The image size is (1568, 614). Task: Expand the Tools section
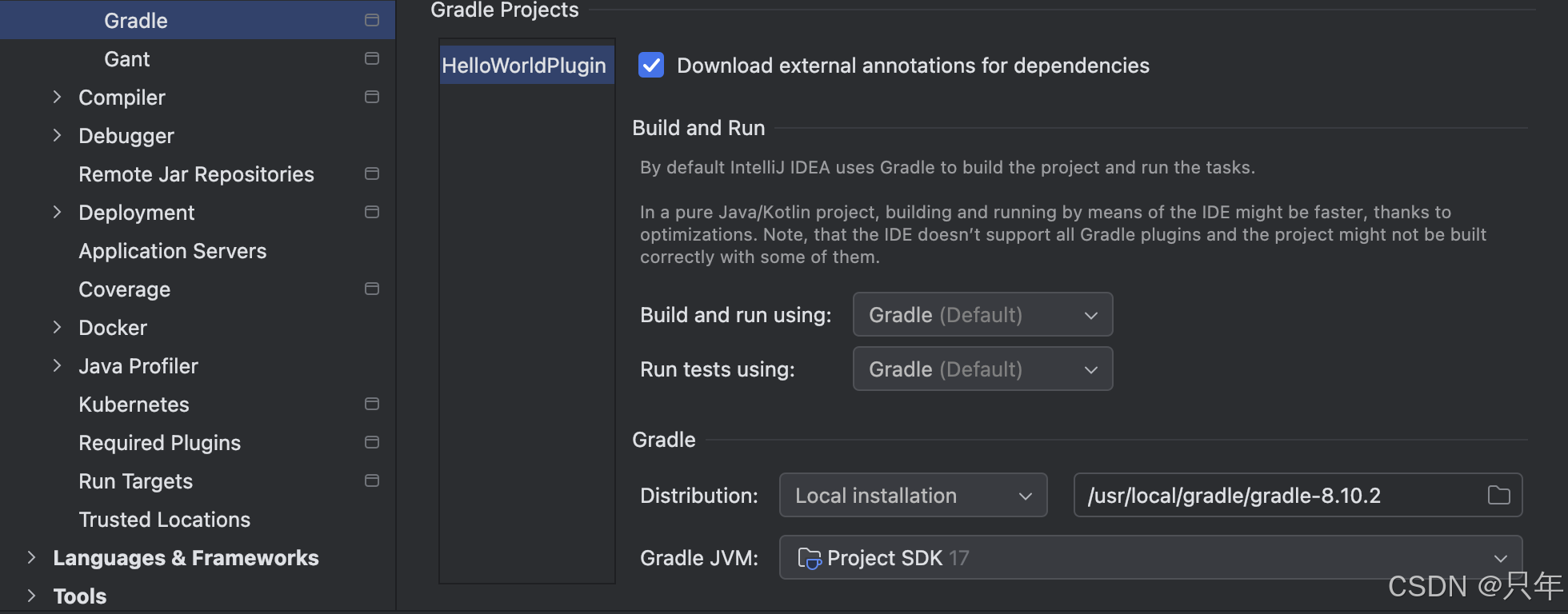(x=31, y=596)
